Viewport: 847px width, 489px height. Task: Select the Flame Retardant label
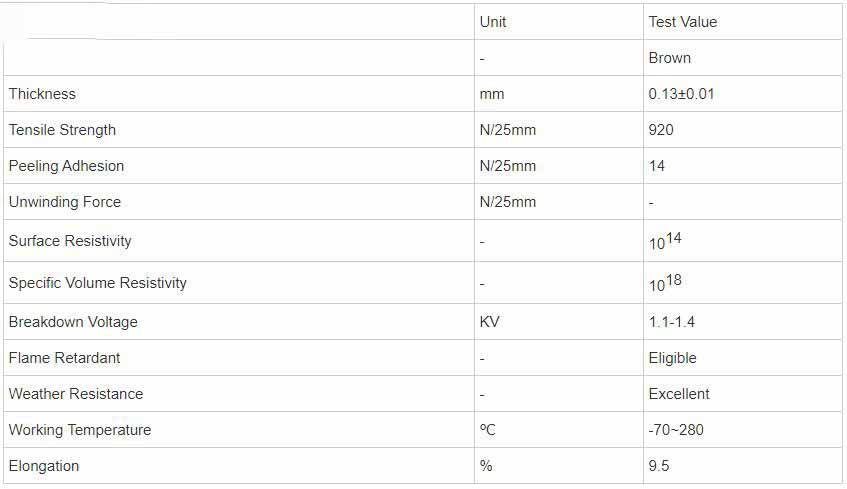coord(64,358)
